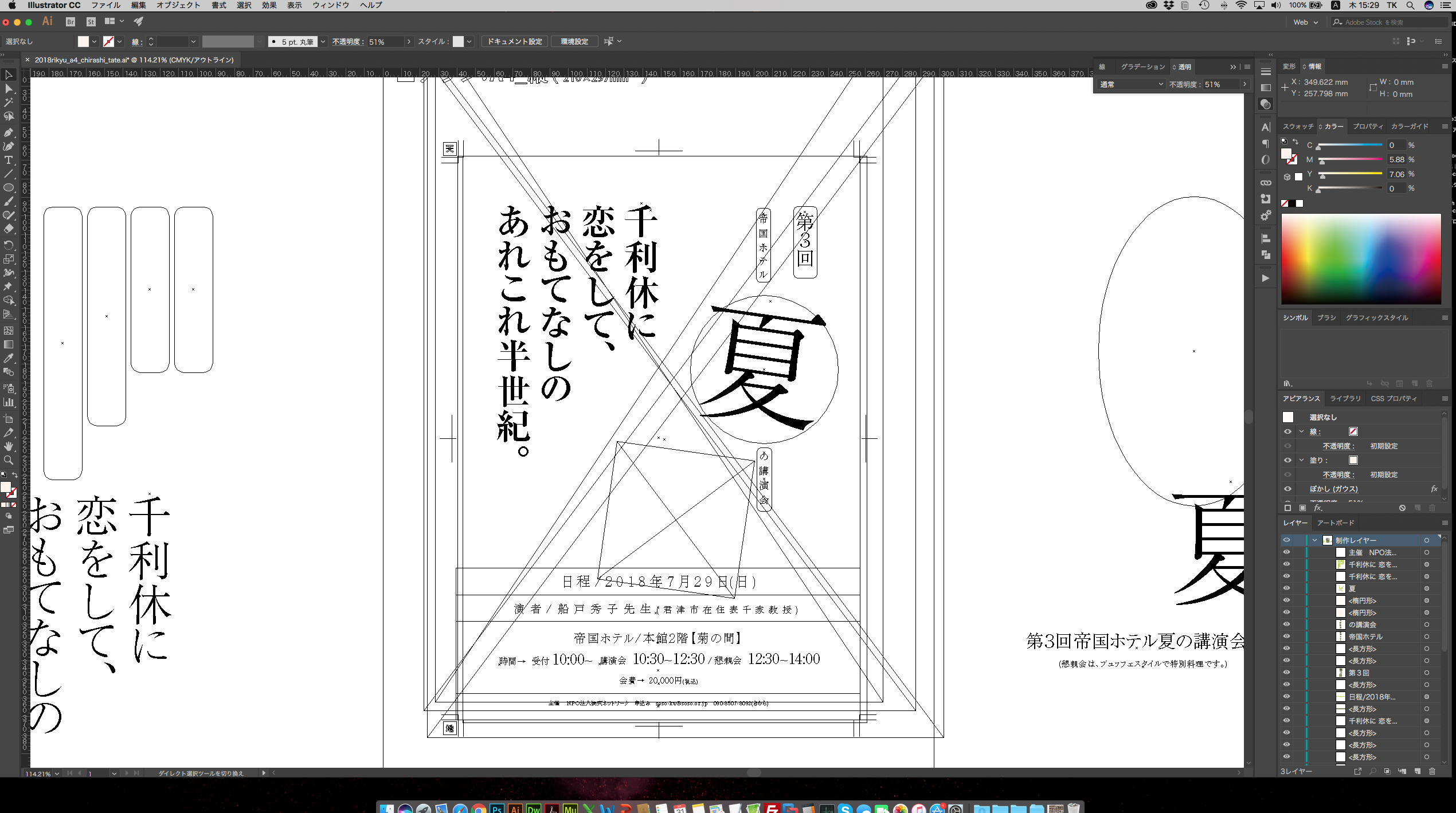Select the Gradient tool
The image size is (1456, 813).
(x=9, y=344)
